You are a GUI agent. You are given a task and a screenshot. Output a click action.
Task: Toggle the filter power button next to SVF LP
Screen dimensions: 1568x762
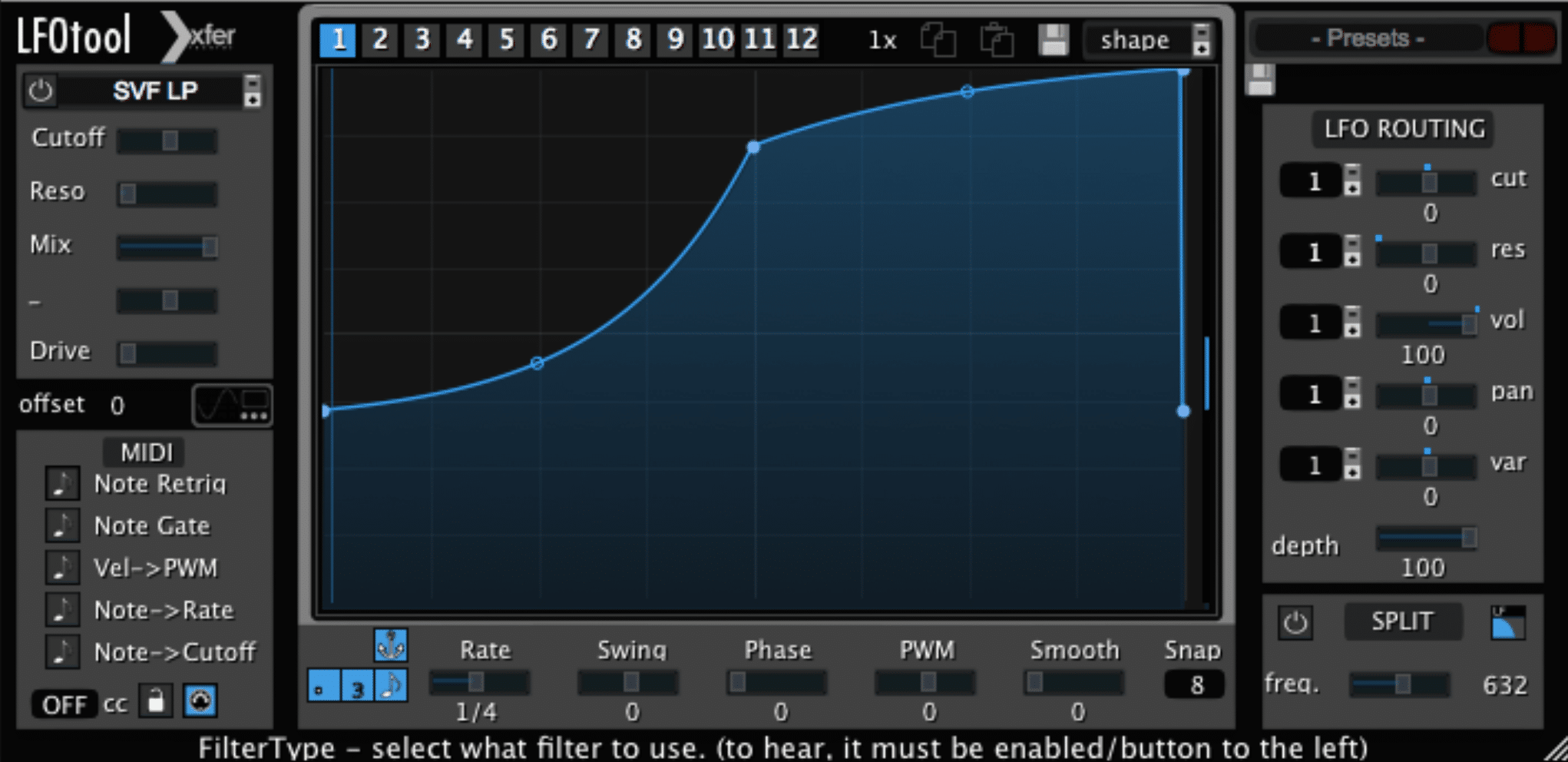(41, 91)
